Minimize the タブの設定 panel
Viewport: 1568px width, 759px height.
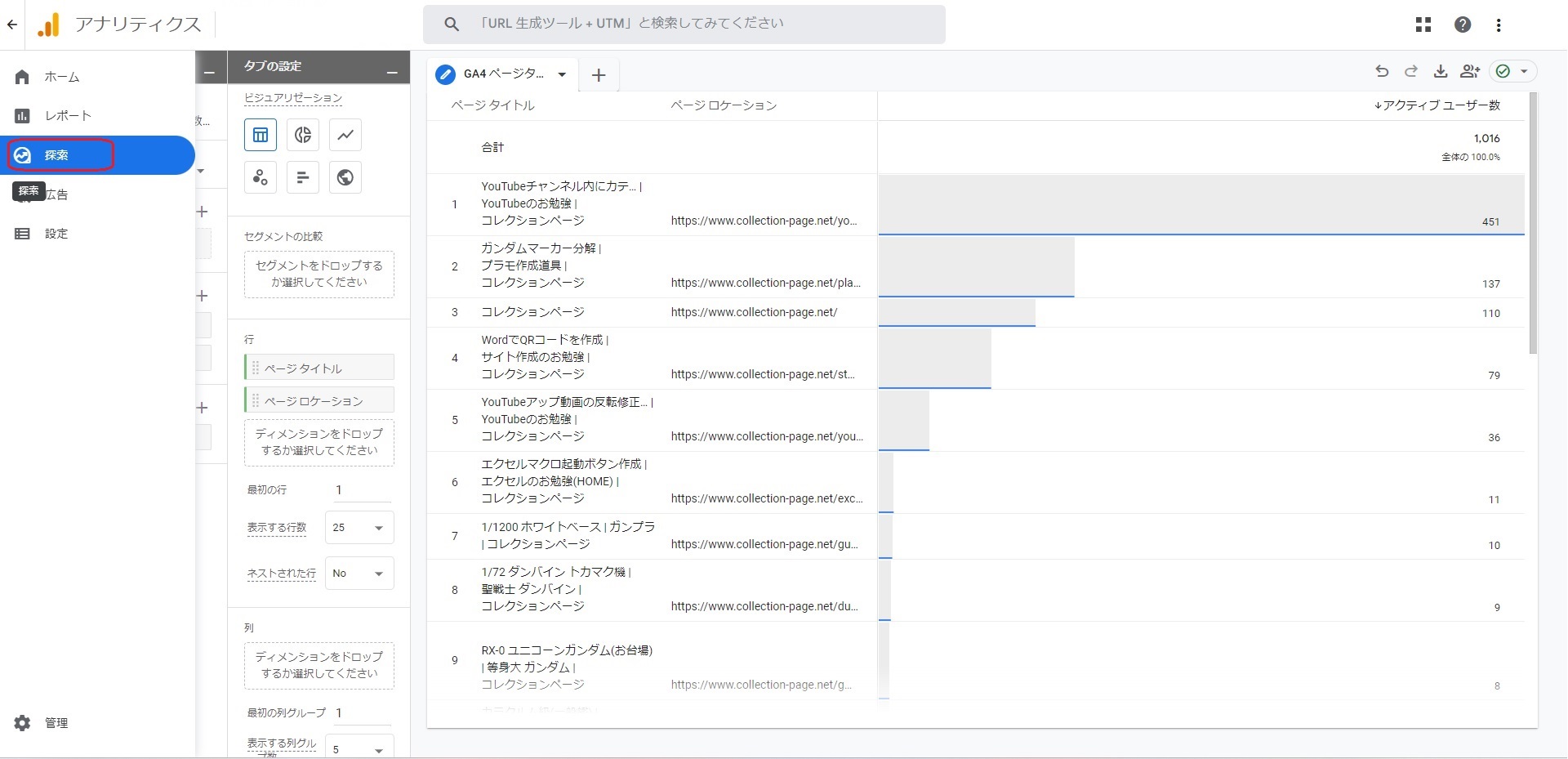pos(393,73)
